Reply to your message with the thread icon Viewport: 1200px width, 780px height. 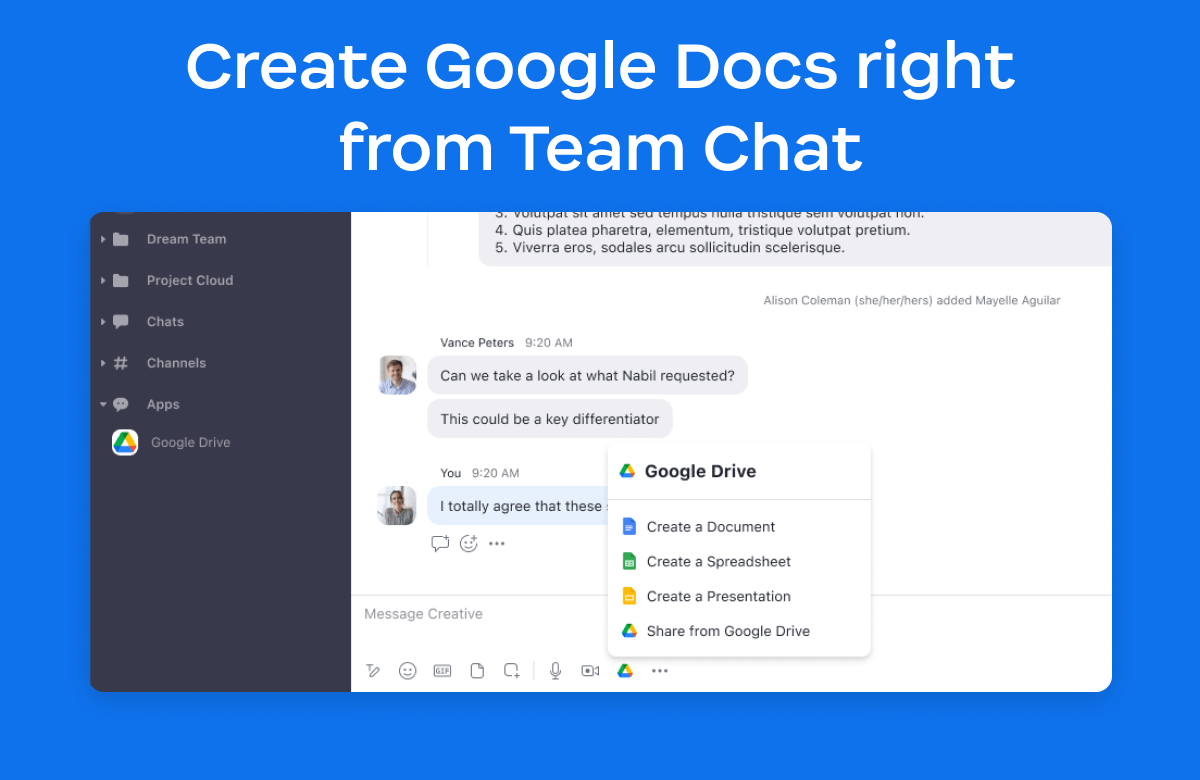point(440,544)
